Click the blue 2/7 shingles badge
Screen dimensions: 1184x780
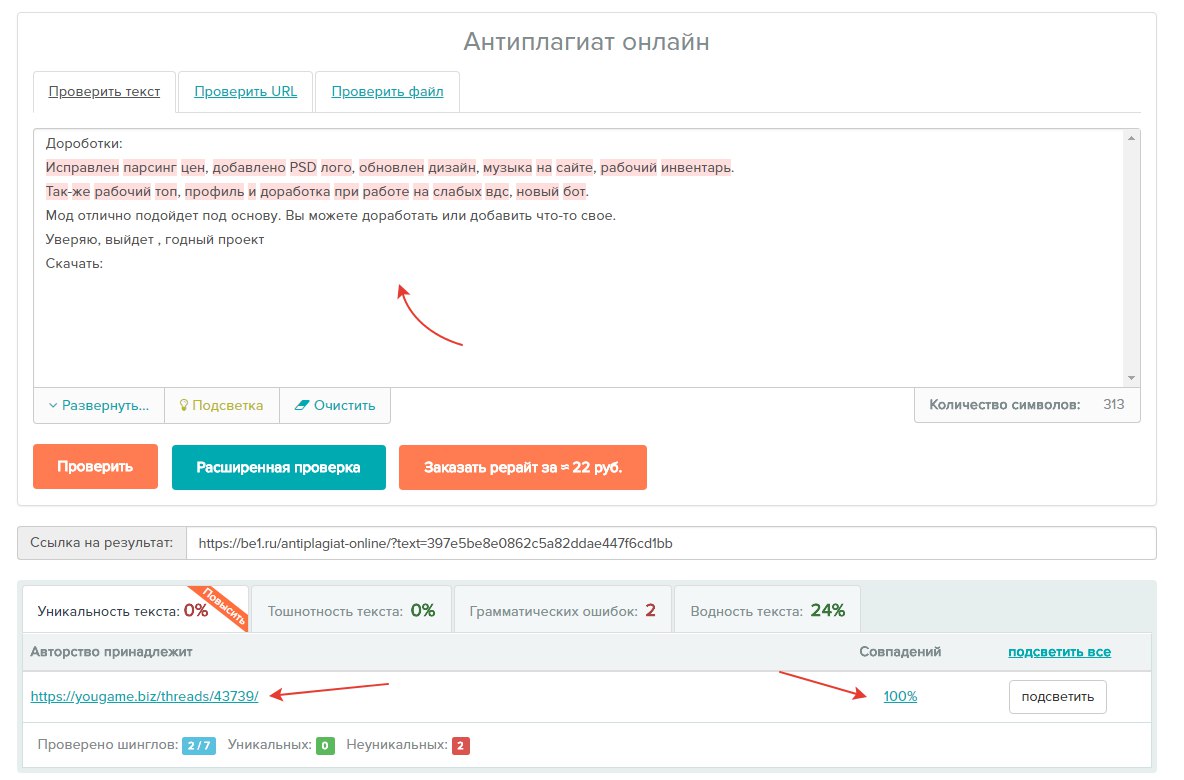[x=199, y=745]
